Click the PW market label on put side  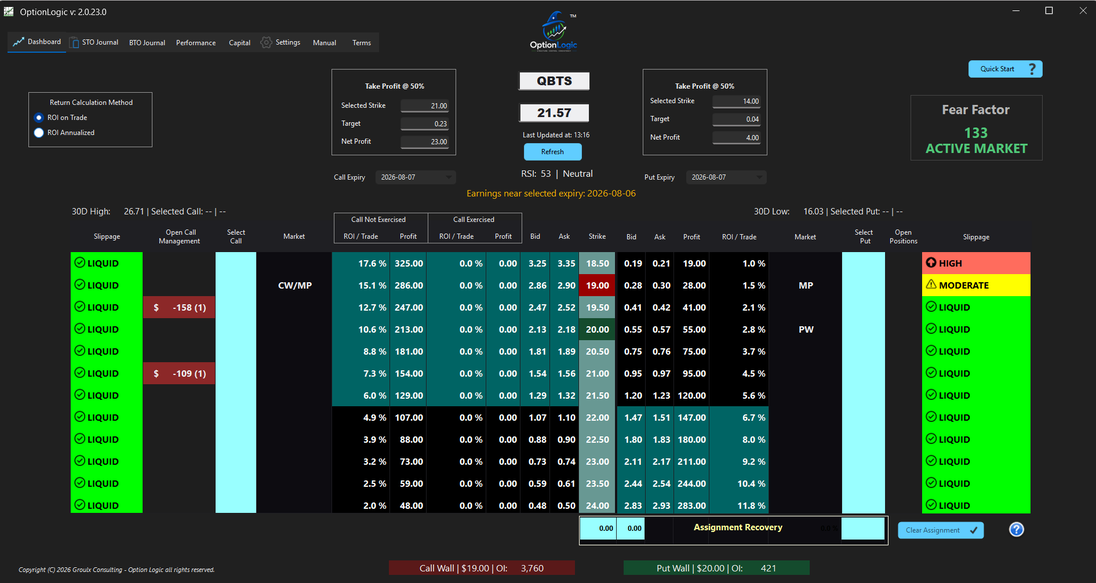tap(806, 329)
